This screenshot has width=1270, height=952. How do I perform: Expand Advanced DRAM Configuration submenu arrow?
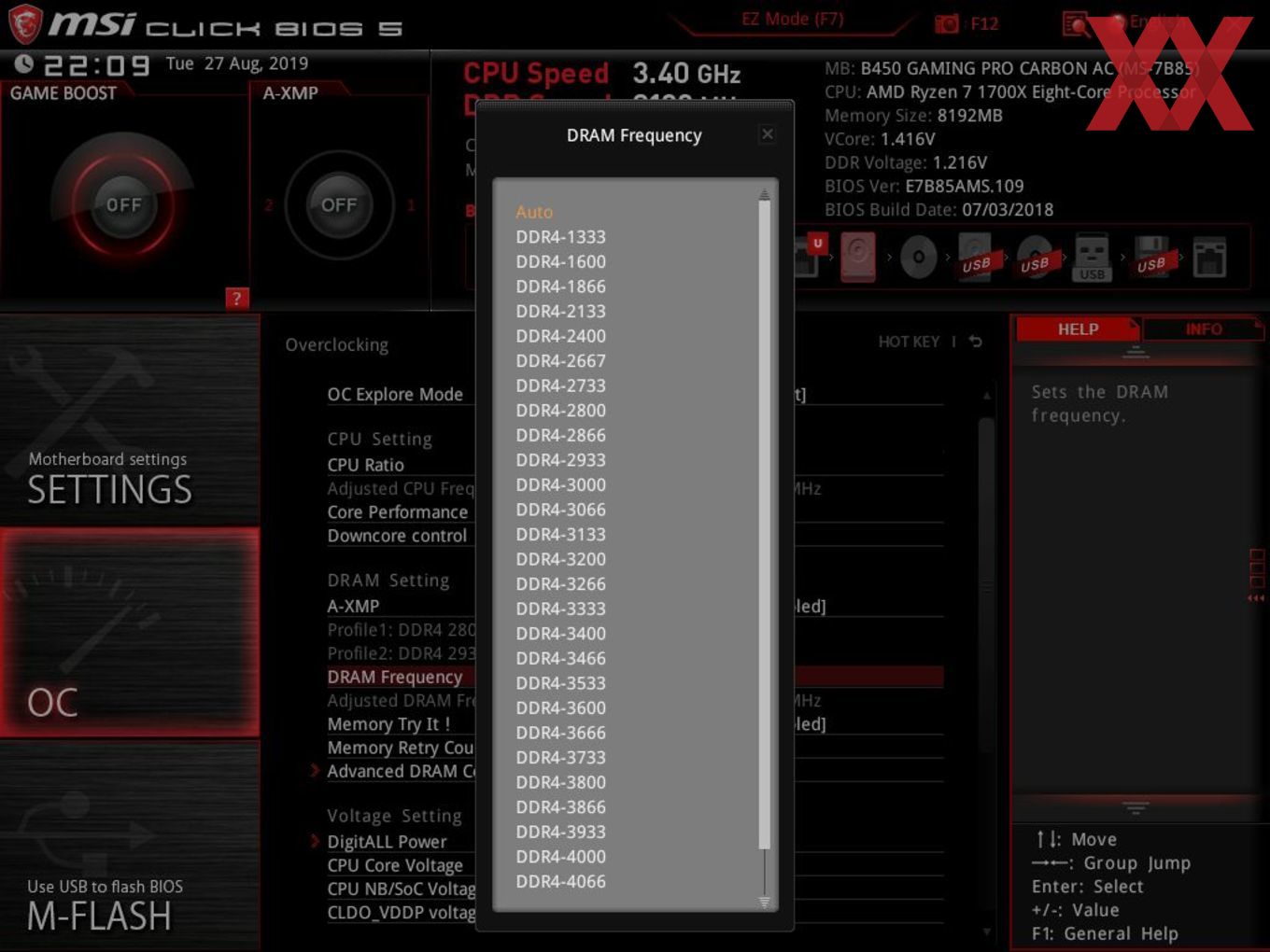[315, 771]
